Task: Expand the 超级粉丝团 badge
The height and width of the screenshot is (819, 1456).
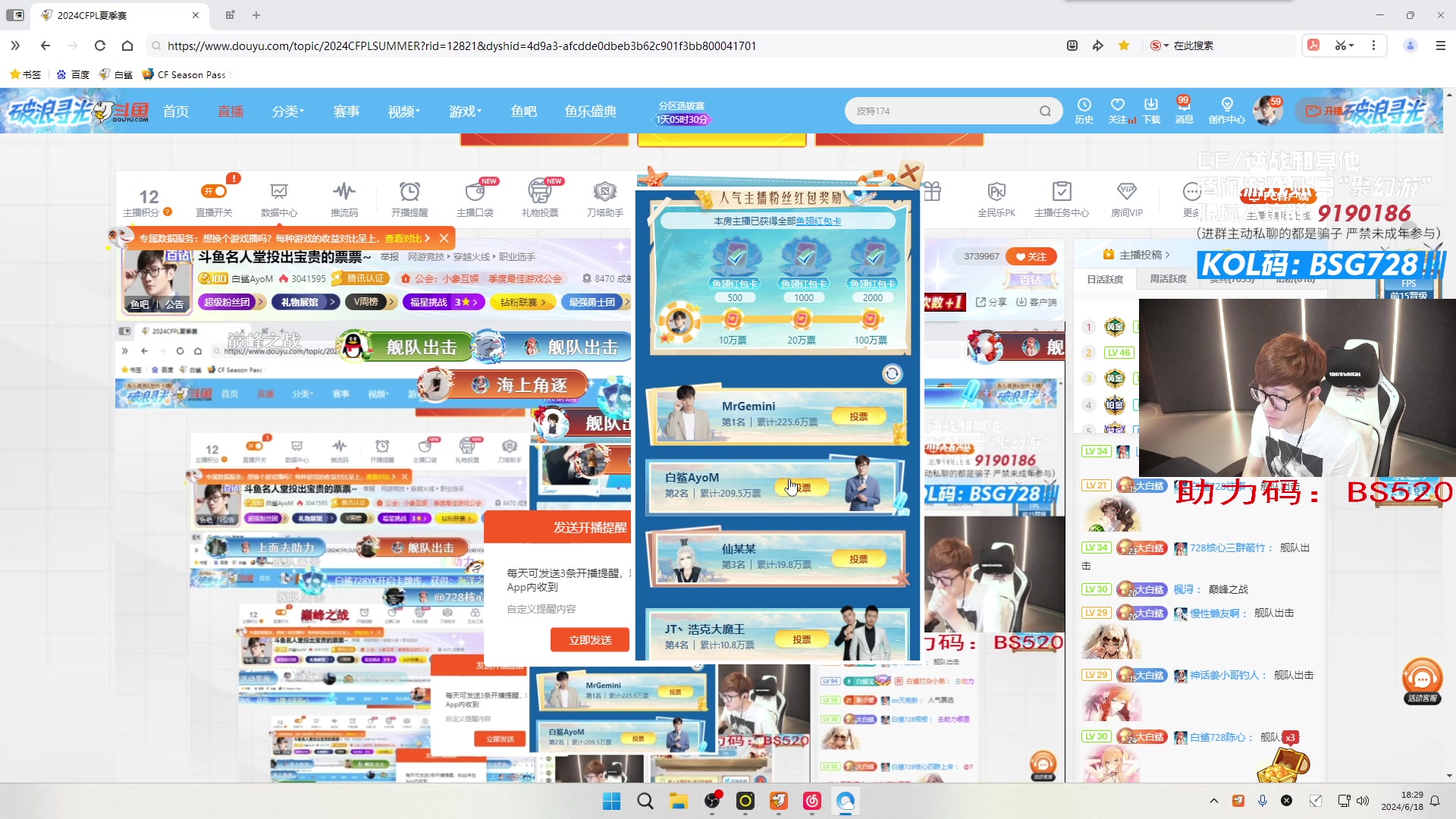Action: pos(231,302)
